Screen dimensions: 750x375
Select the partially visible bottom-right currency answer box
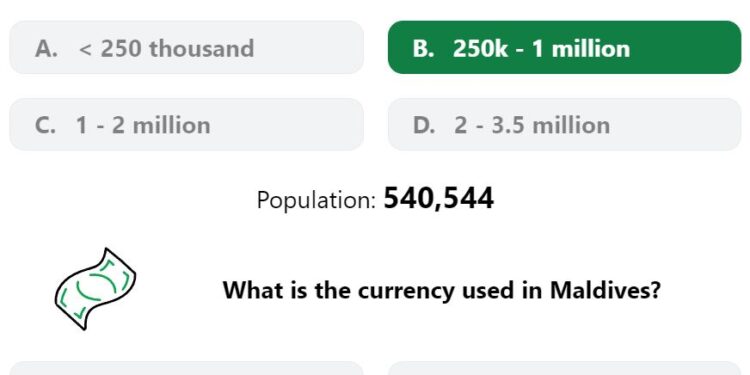564,368
